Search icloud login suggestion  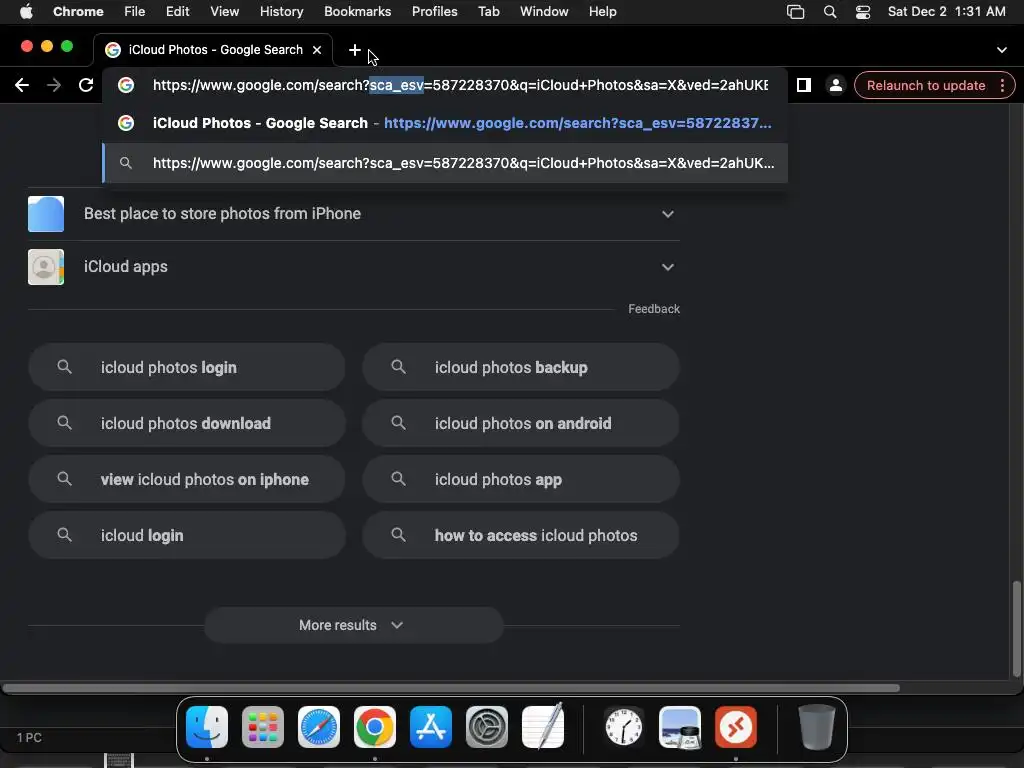pos(187,535)
